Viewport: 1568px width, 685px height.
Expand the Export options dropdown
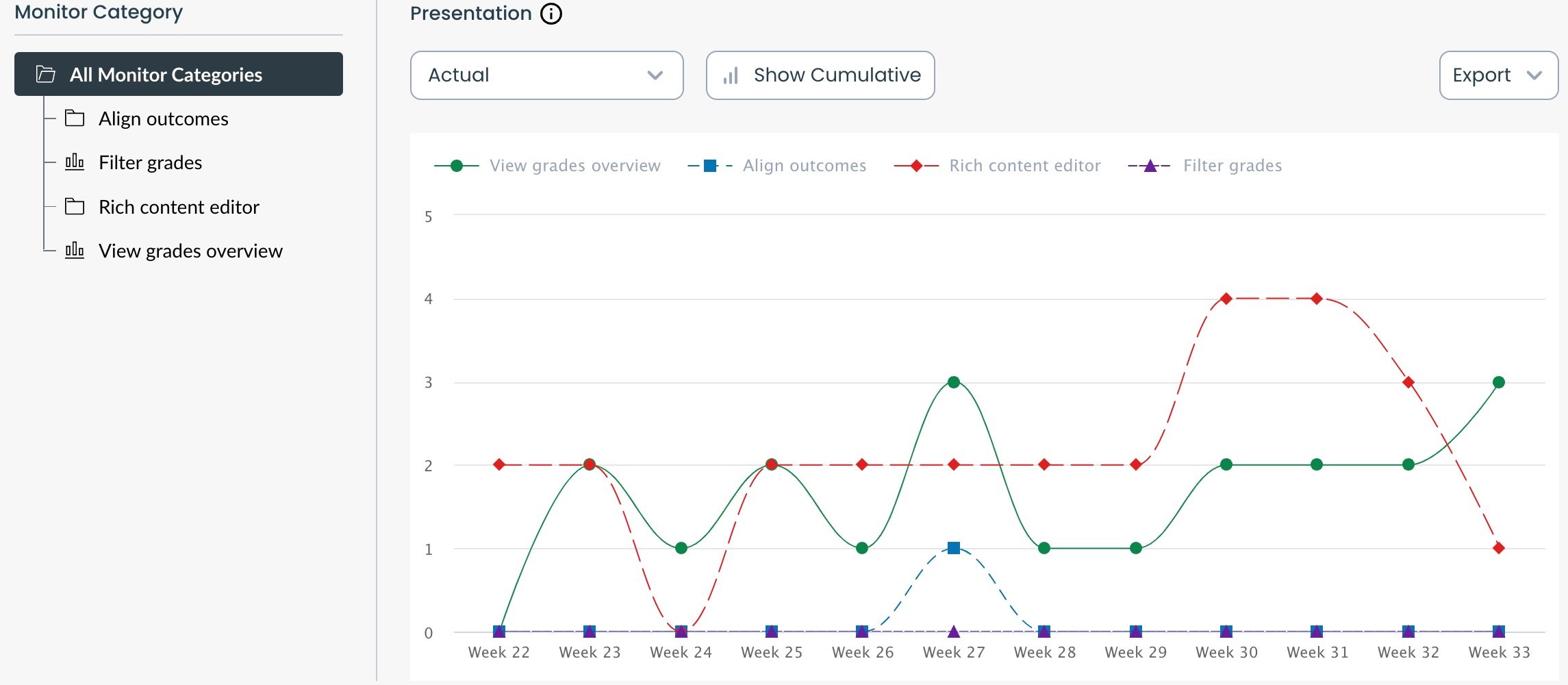[x=1498, y=75]
